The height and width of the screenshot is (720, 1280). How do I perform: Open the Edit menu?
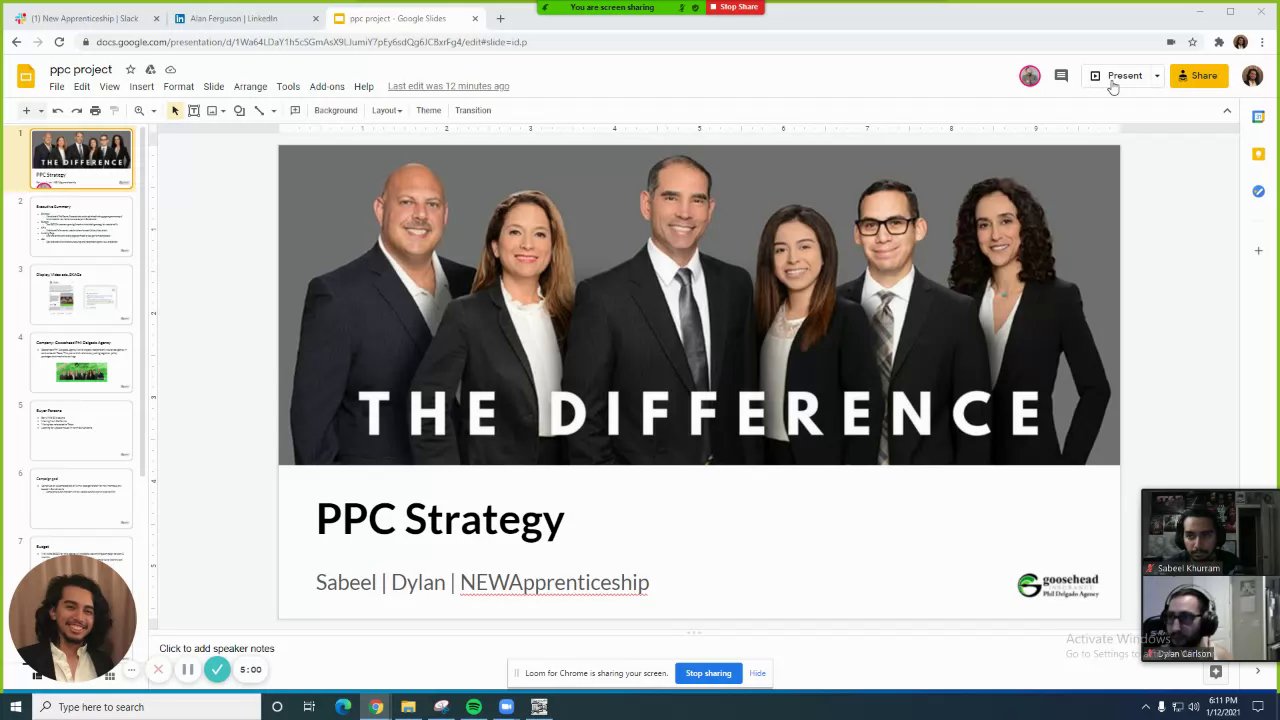pyautogui.click(x=82, y=87)
